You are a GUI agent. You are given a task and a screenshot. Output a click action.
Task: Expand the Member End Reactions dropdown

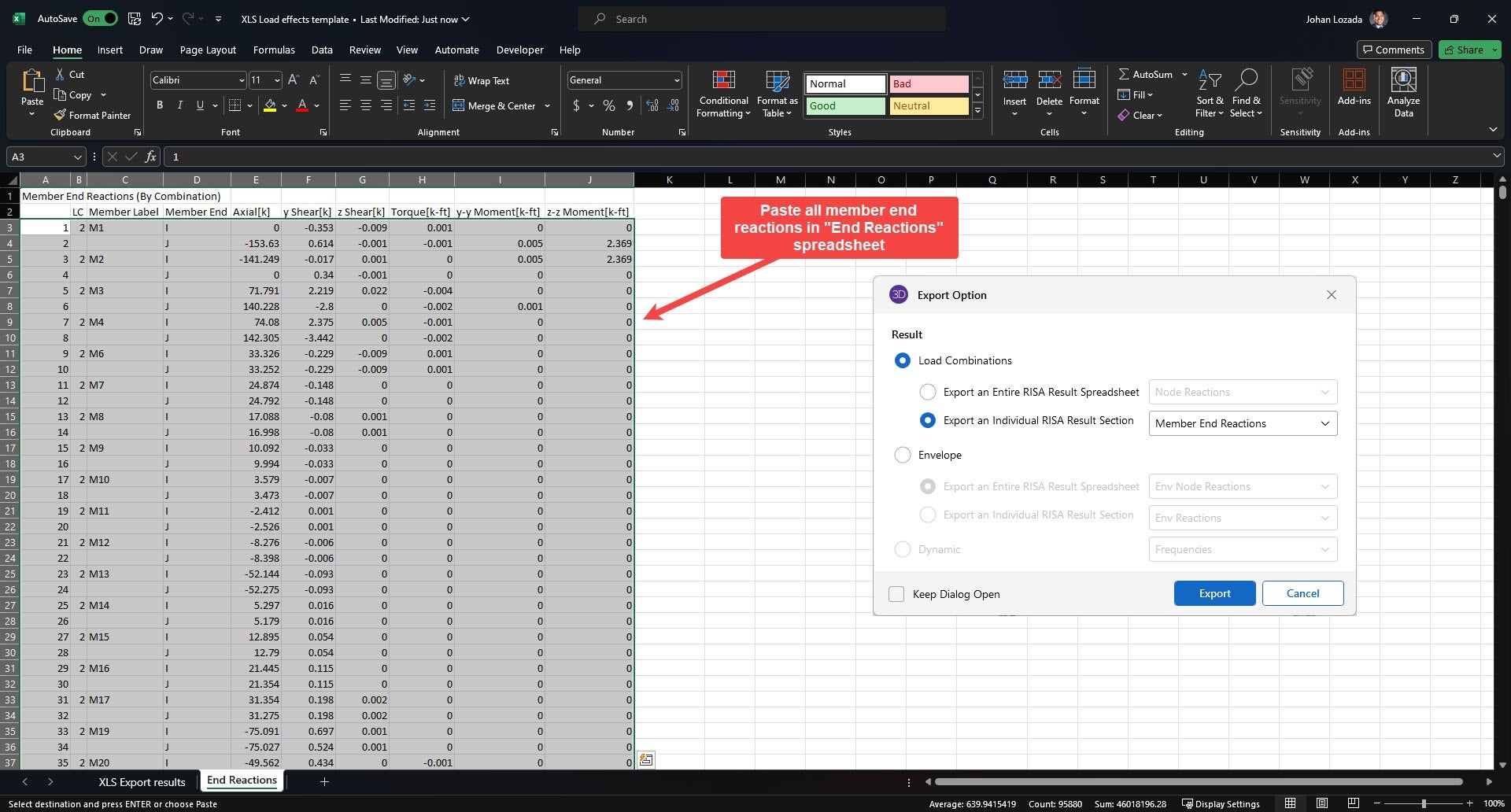pos(1324,423)
